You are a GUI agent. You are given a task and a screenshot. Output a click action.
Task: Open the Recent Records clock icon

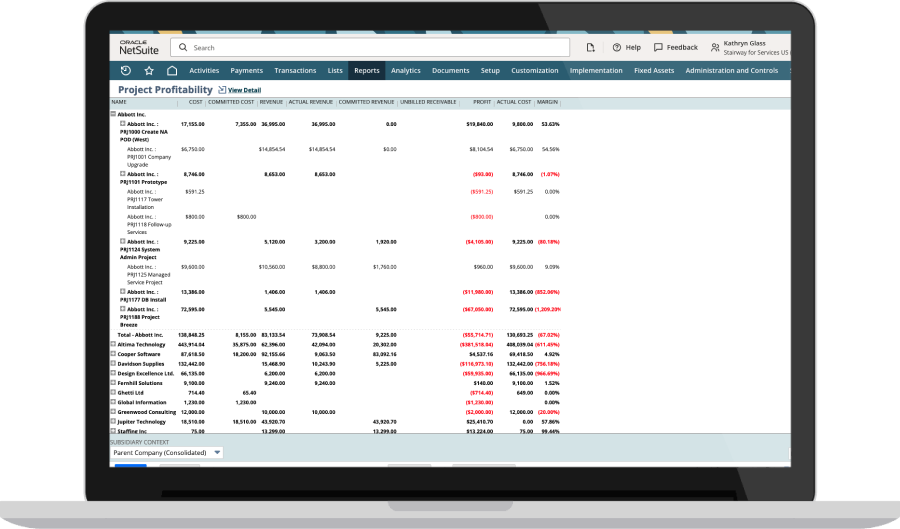(x=125, y=71)
